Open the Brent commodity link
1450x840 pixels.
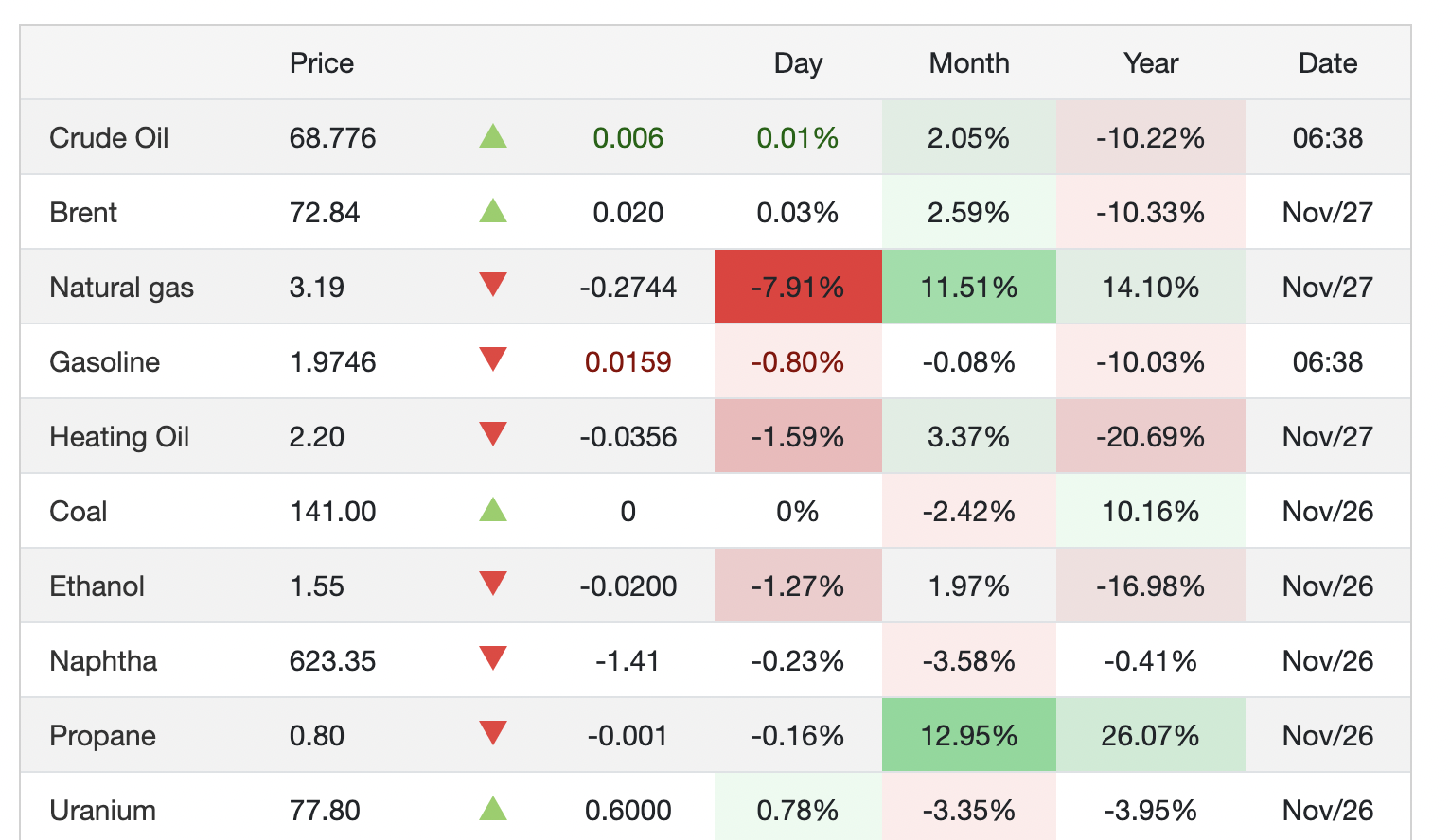[83, 213]
